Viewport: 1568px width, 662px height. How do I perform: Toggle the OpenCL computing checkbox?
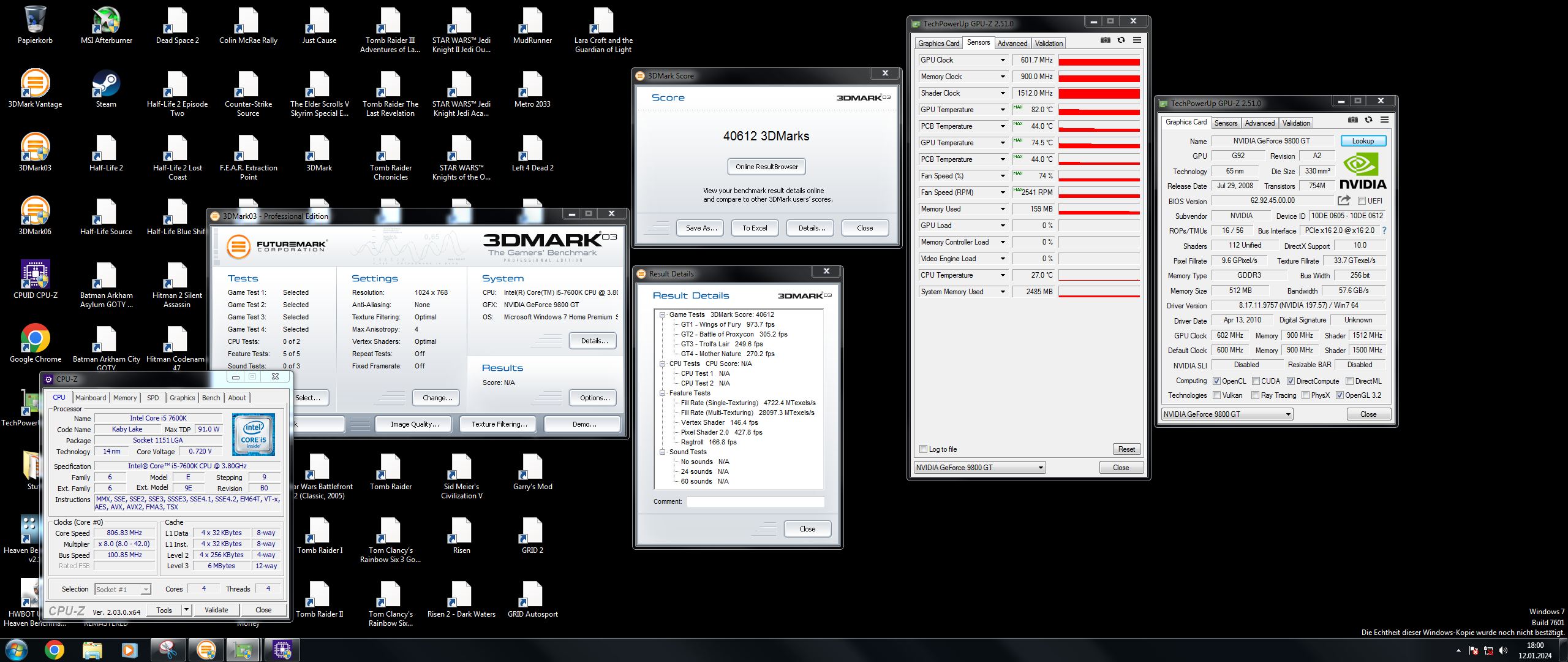point(1216,381)
